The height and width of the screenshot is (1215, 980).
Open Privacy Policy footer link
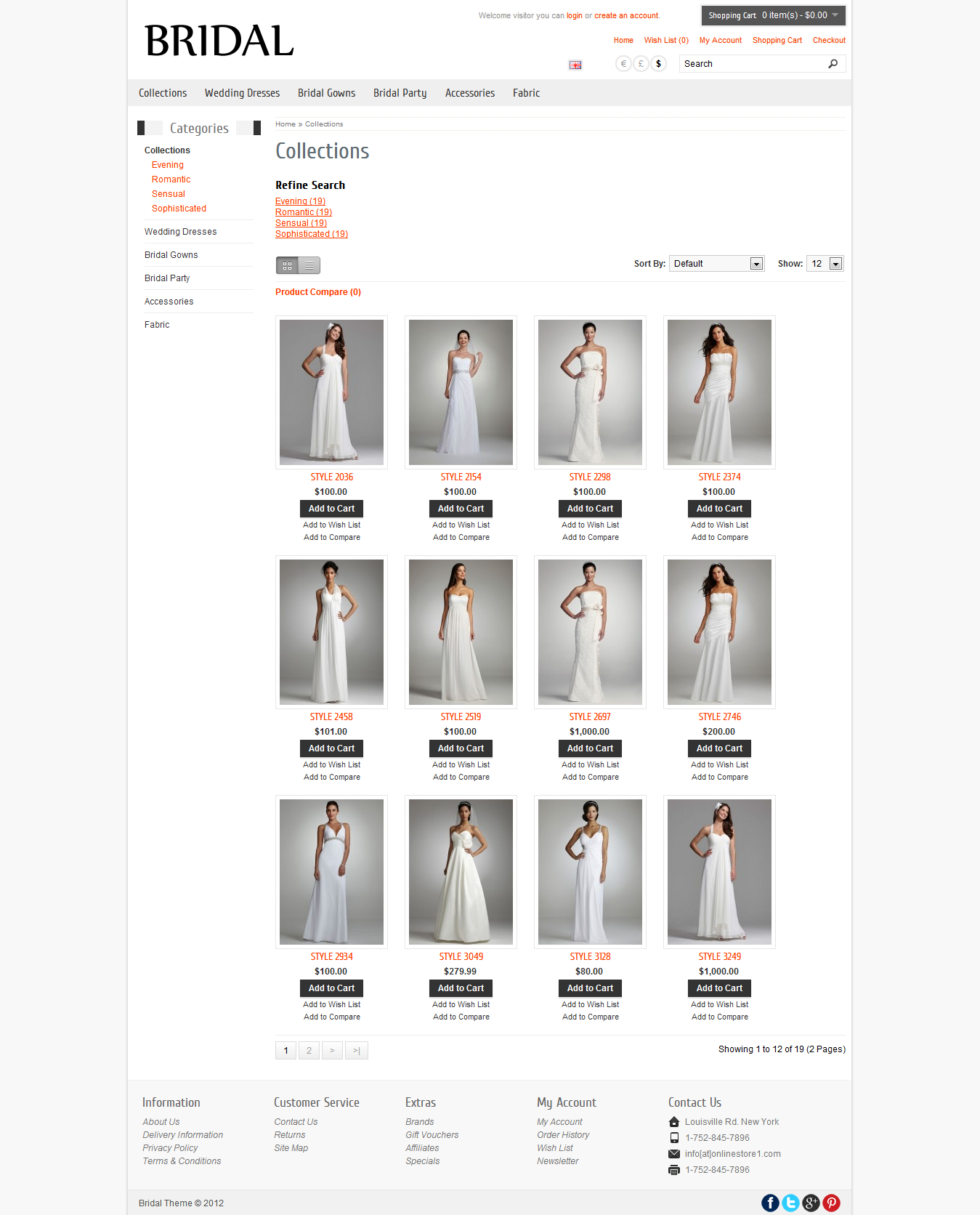coord(170,1148)
